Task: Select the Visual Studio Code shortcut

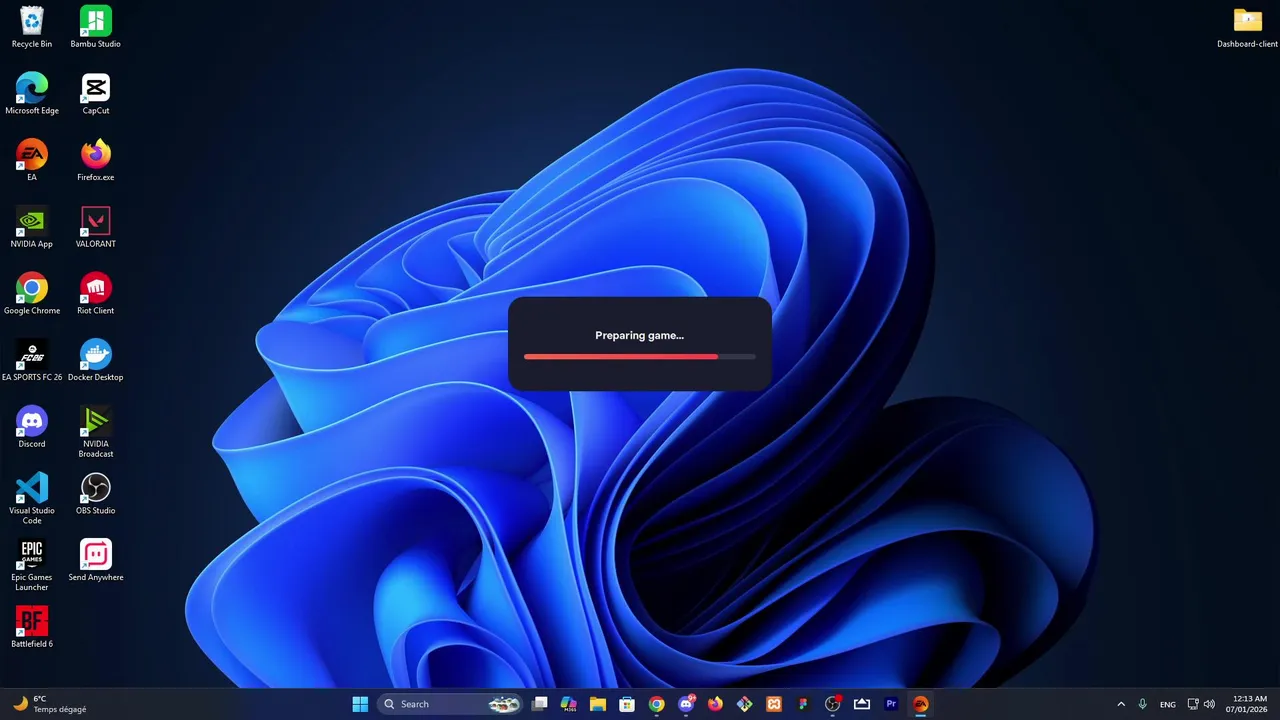Action: point(32,498)
